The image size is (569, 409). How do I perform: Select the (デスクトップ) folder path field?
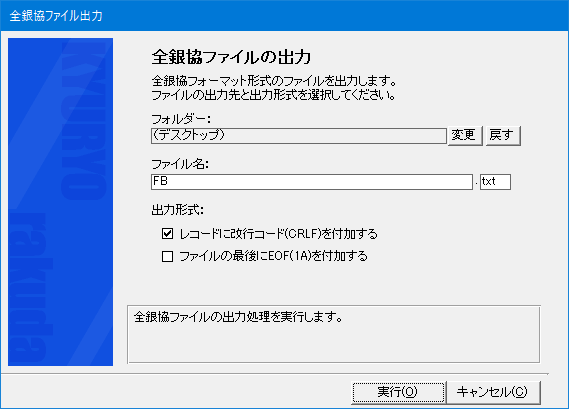299,136
